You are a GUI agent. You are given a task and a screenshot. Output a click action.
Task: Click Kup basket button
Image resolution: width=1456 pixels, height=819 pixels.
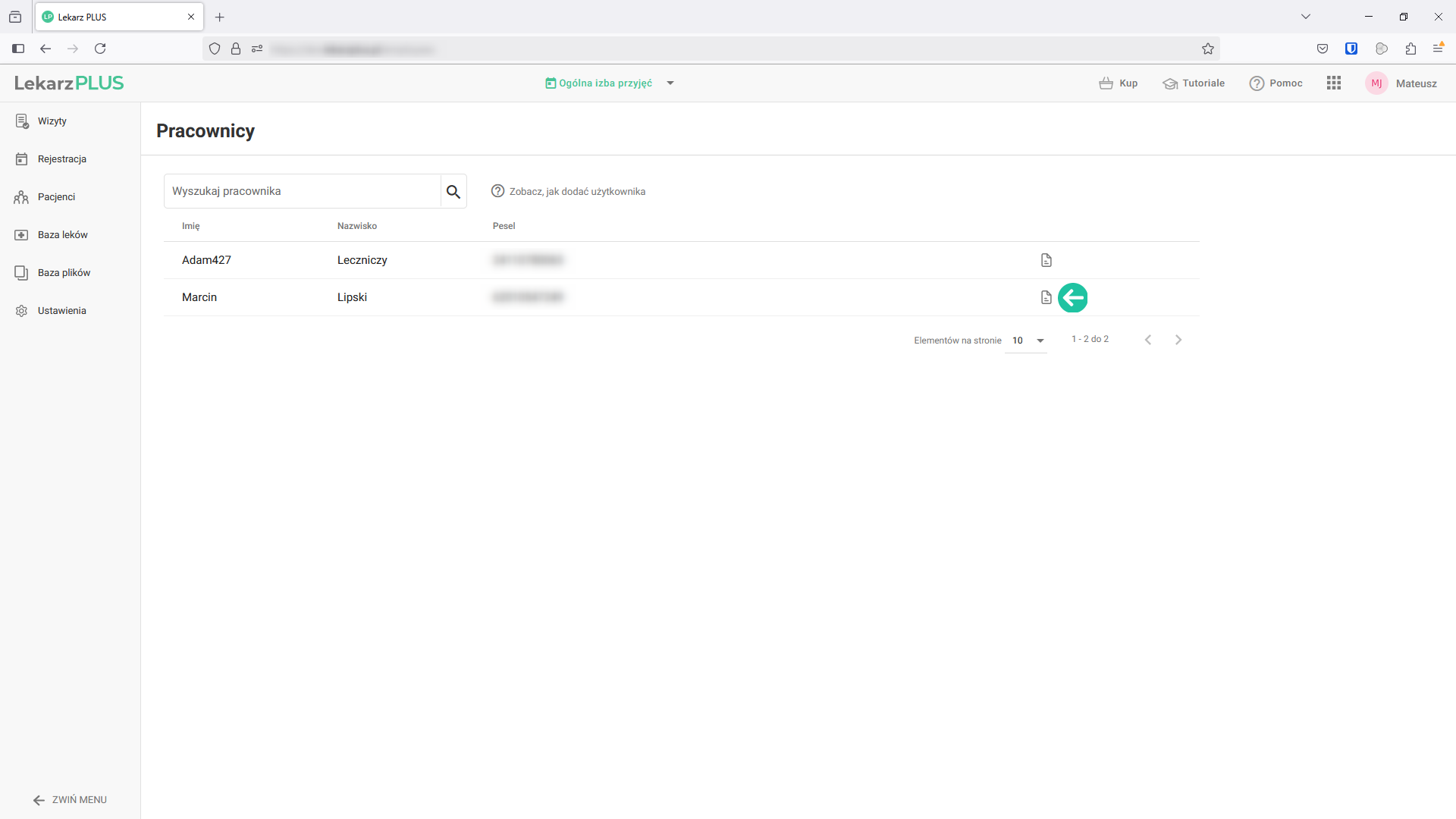1119,83
